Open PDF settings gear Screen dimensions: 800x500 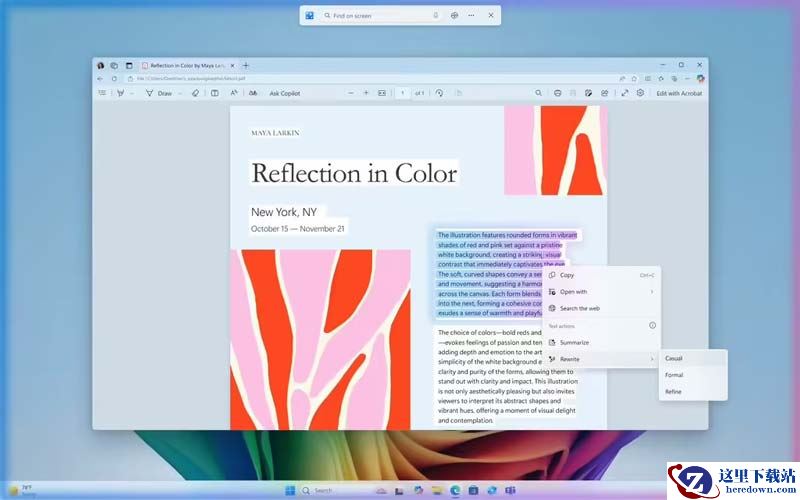click(x=640, y=93)
